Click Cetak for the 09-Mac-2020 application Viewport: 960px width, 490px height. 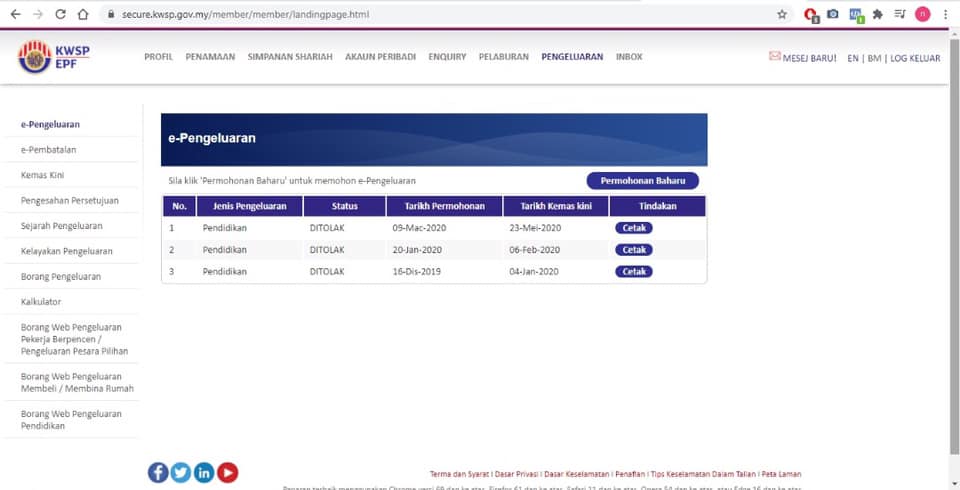coord(634,228)
